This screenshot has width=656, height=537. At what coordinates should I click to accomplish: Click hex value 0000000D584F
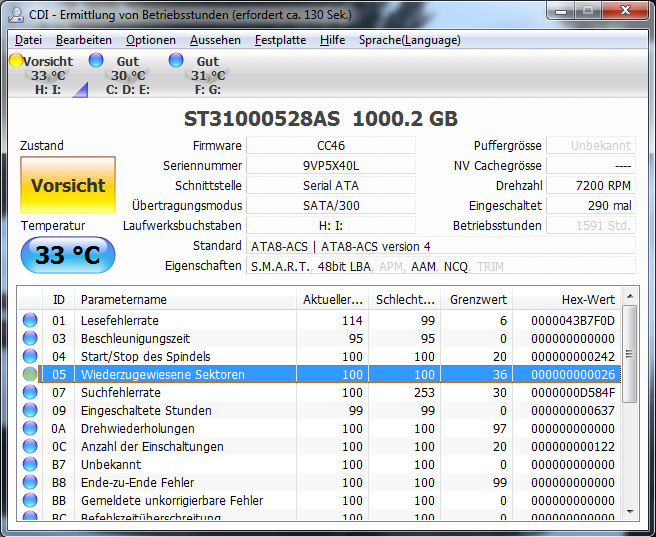[573, 392]
